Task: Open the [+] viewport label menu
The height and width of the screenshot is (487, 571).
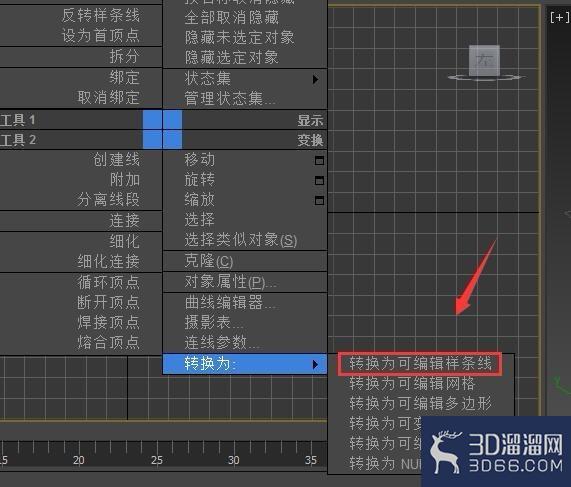Action: coord(560,17)
